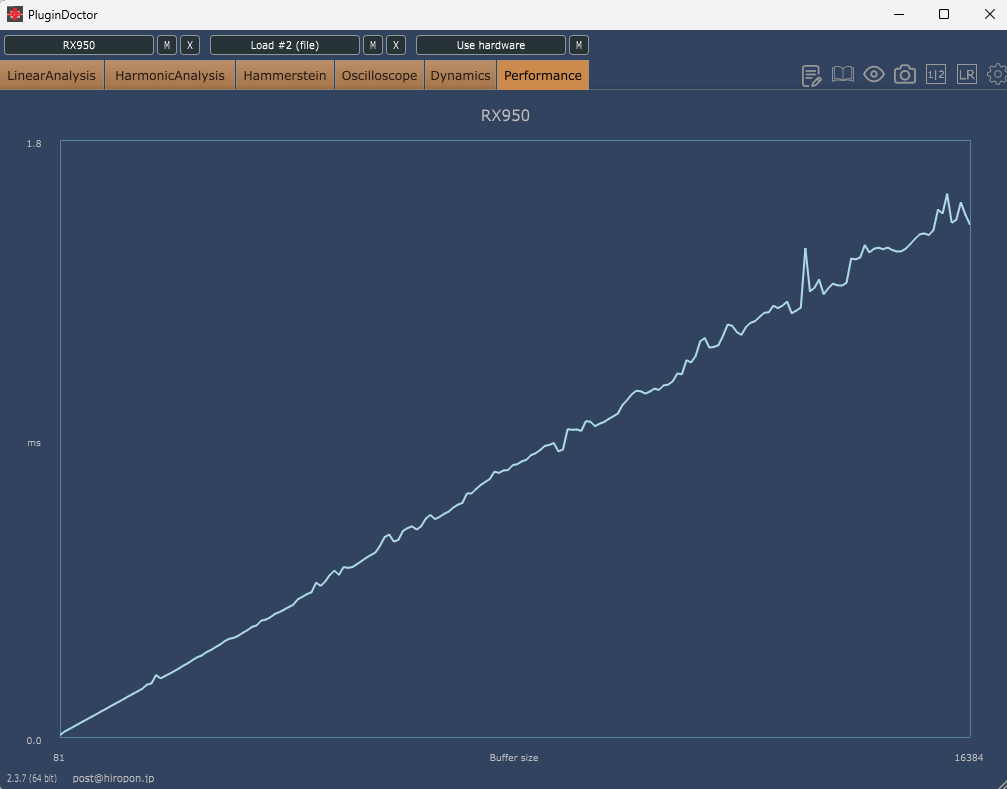Open the RX950 plugin slot
This screenshot has height=789, width=1007.
click(x=79, y=45)
